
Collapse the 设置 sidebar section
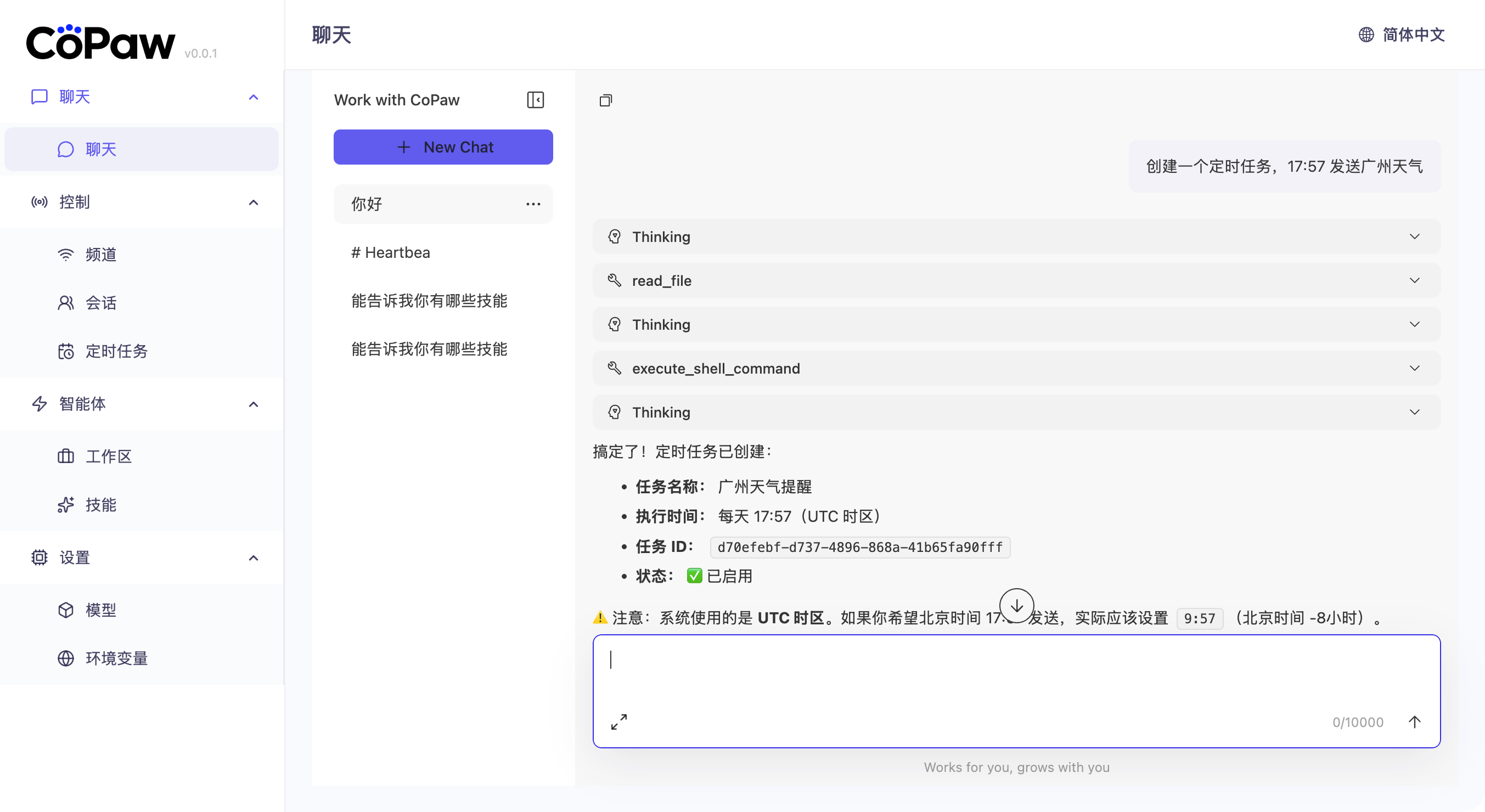[x=253, y=558]
